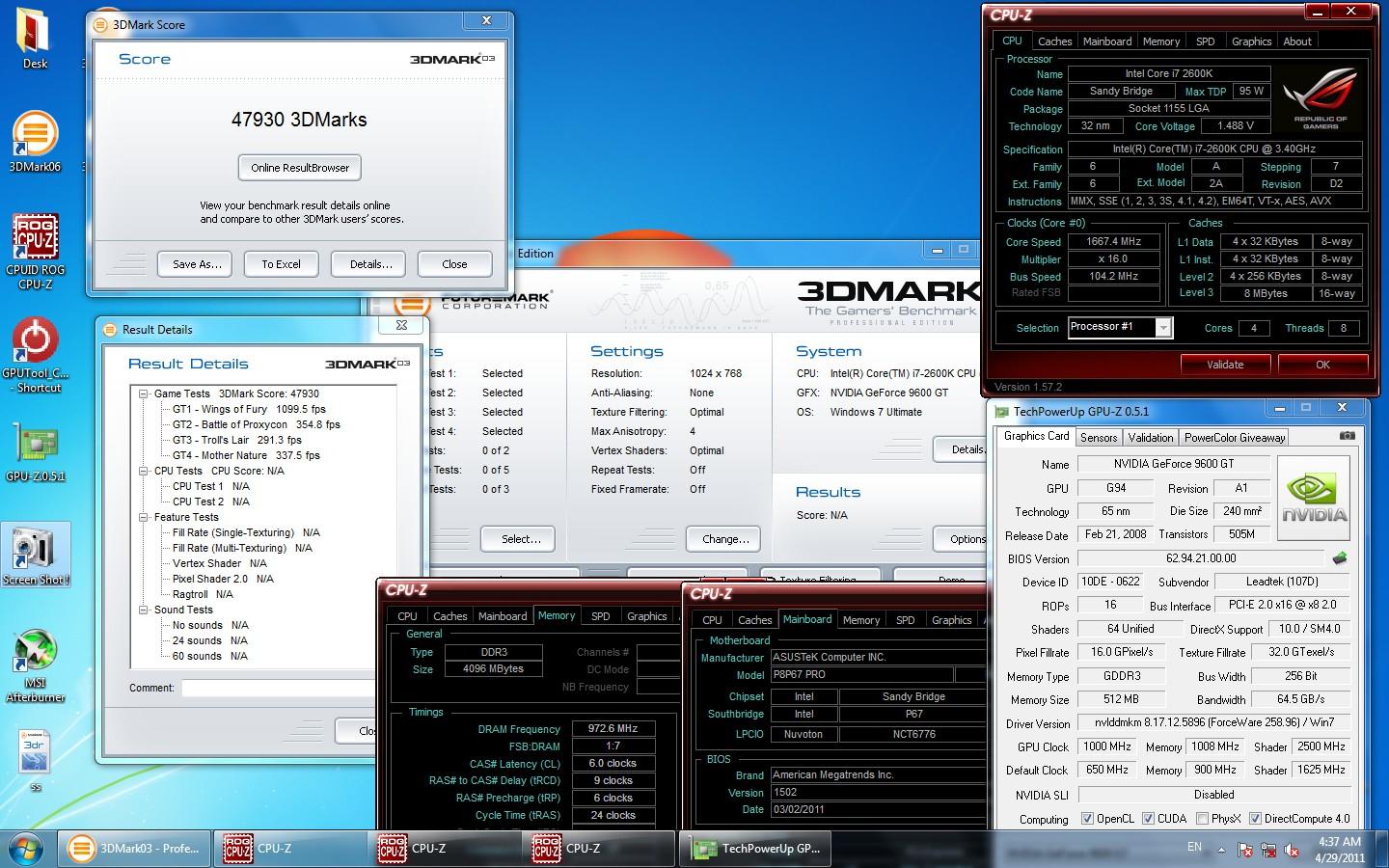
Task: Click the To Excel button
Action: (281, 264)
